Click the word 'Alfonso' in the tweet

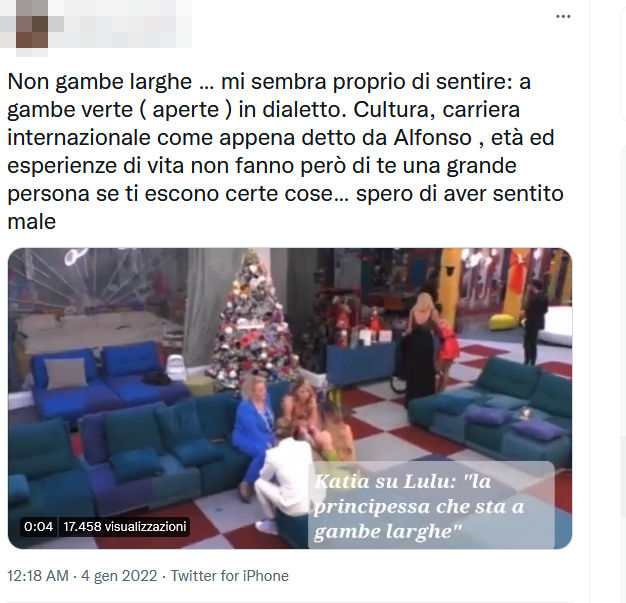[x=432, y=138]
